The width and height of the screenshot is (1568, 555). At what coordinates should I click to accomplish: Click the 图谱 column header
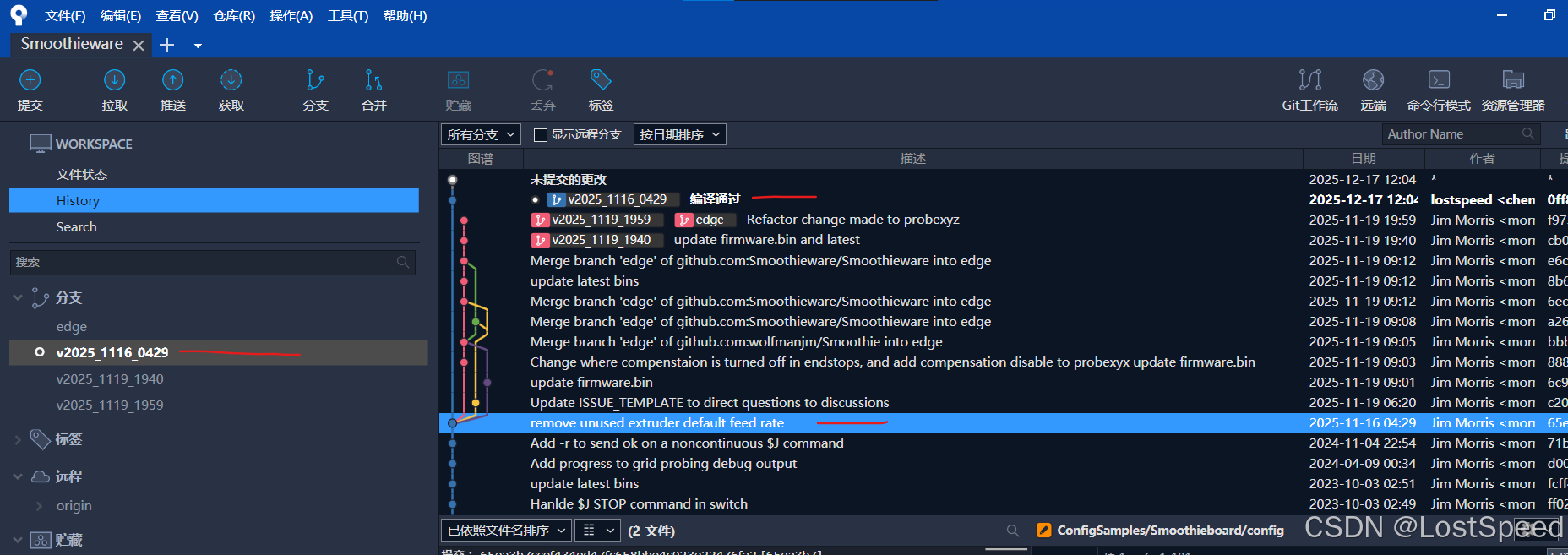pos(481,158)
